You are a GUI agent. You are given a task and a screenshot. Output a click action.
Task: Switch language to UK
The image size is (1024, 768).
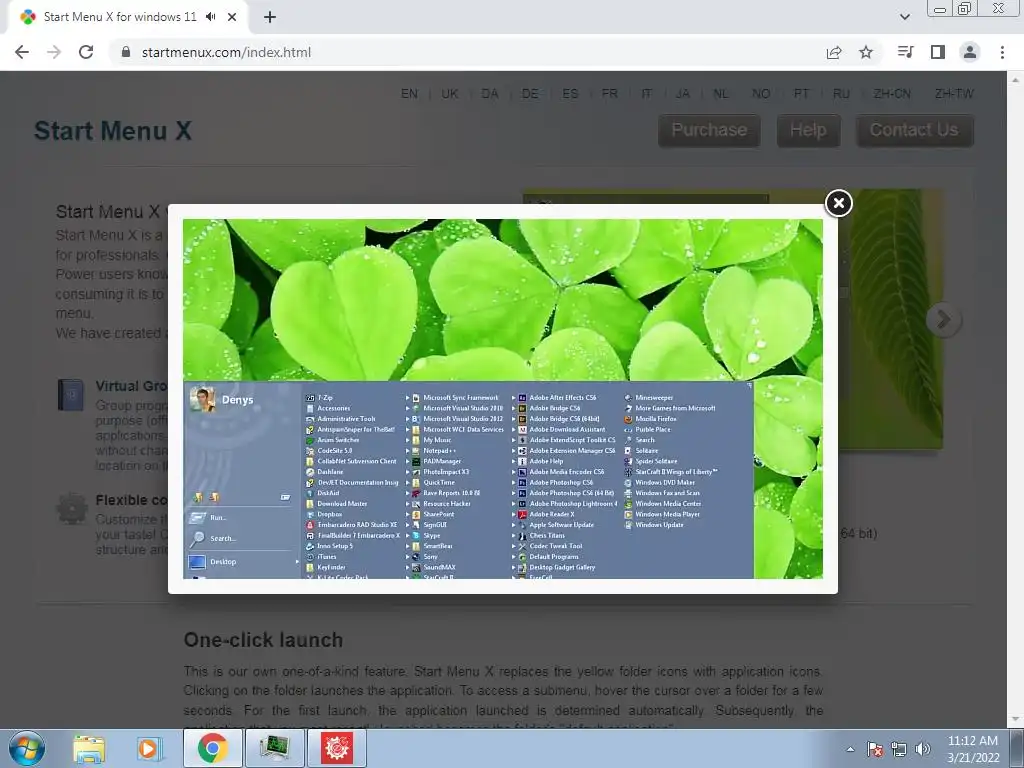point(449,93)
